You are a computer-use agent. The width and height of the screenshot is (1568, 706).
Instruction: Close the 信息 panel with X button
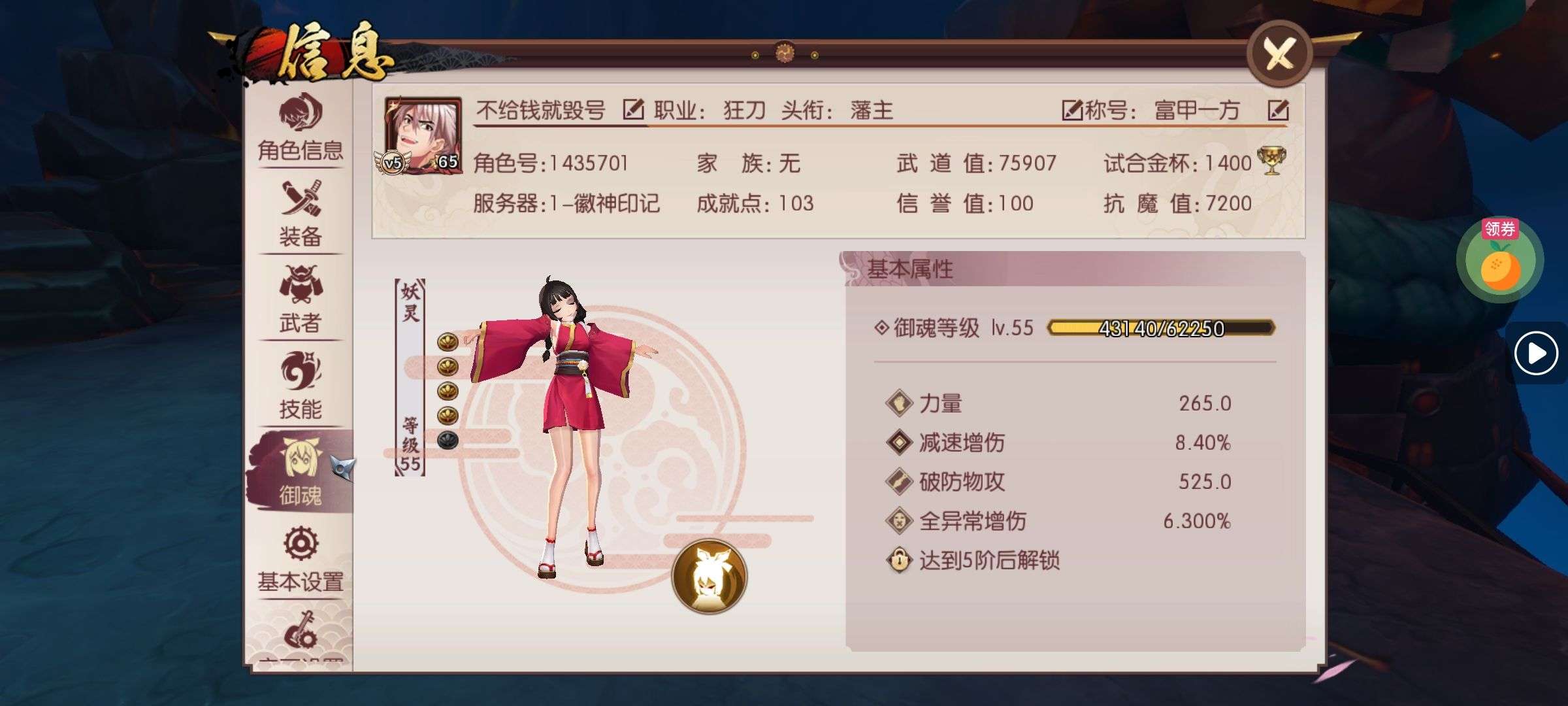(x=1280, y=54)
